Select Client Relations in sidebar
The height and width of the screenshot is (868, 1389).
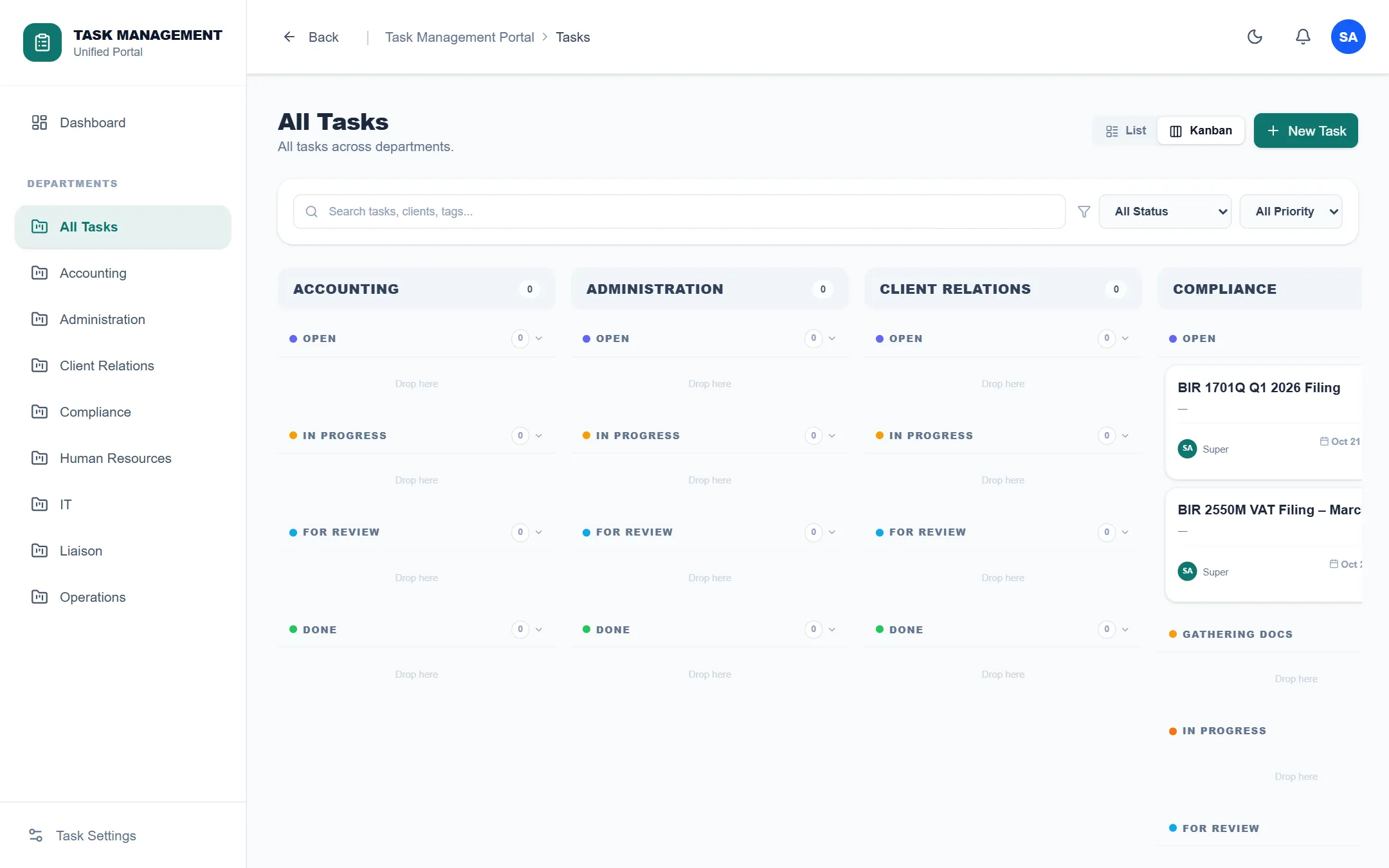[122, 366]
